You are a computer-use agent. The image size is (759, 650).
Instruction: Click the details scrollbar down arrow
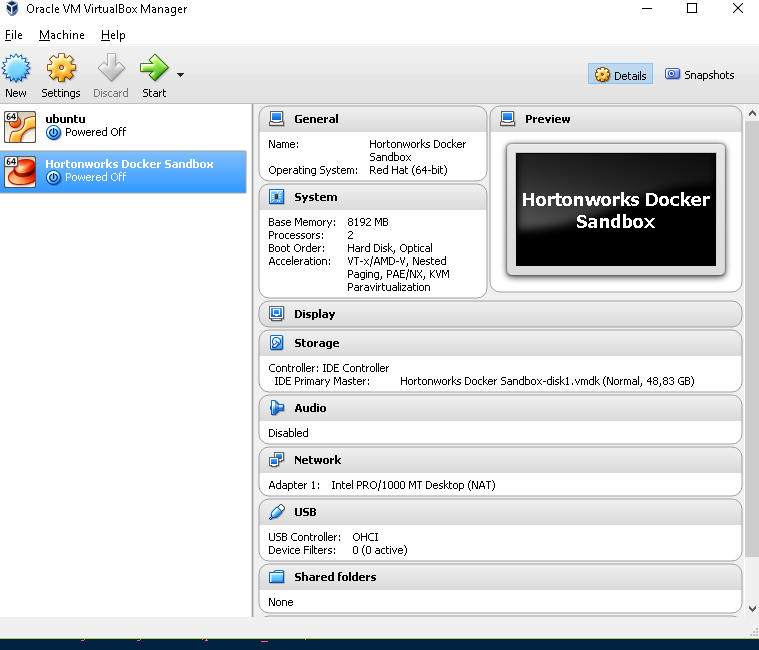(x=752, y=609)
